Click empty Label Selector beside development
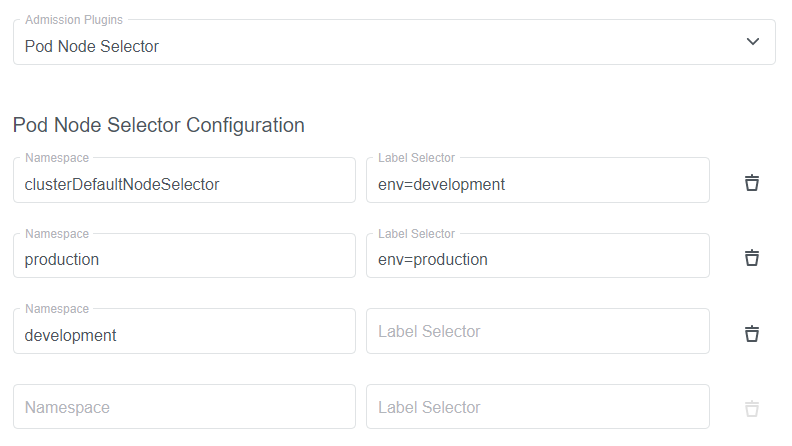This screenshot has width=792, height=446. [x=537, y=331]
